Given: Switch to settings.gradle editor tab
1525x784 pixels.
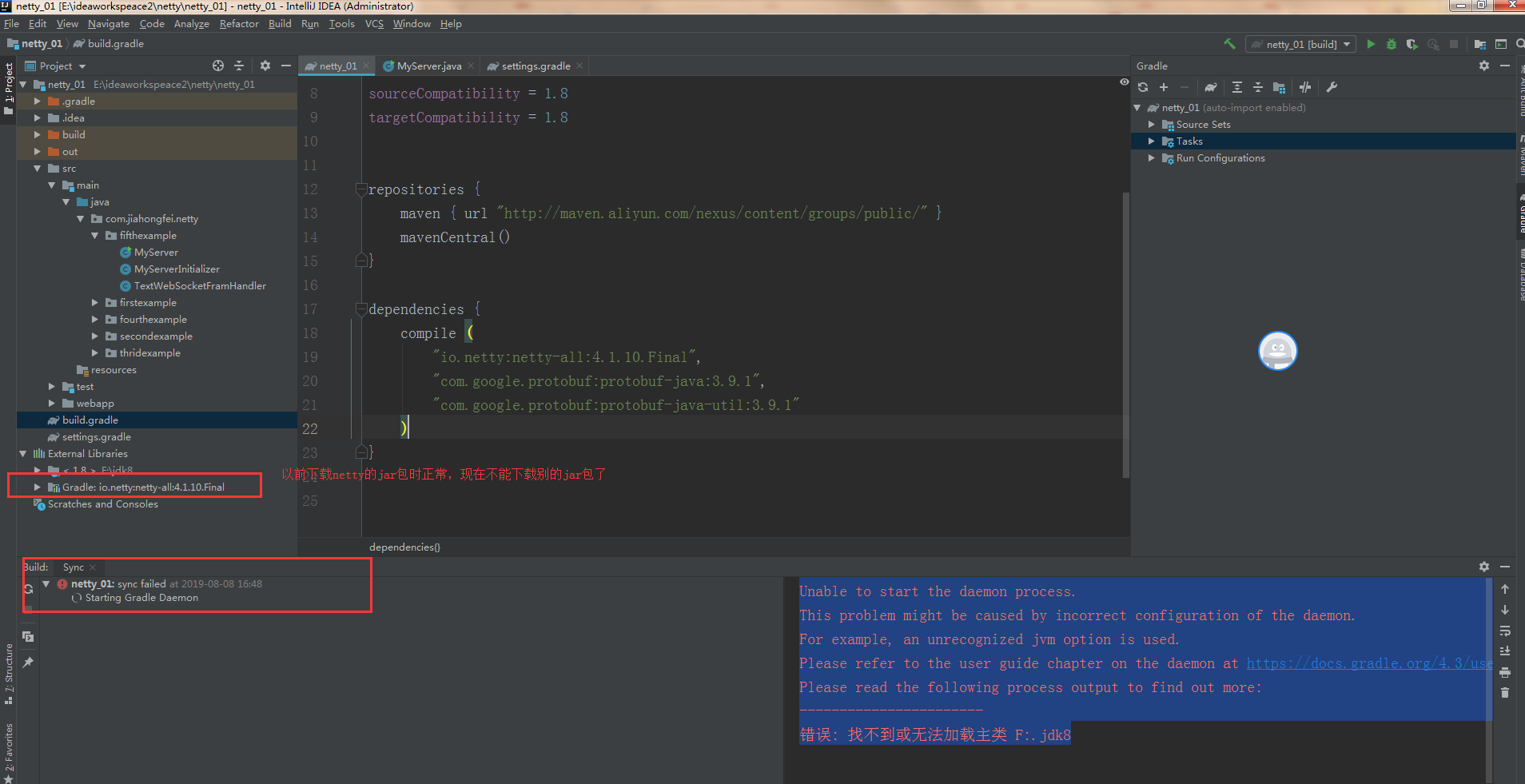Looking at the screenshot, I should 536,66.
